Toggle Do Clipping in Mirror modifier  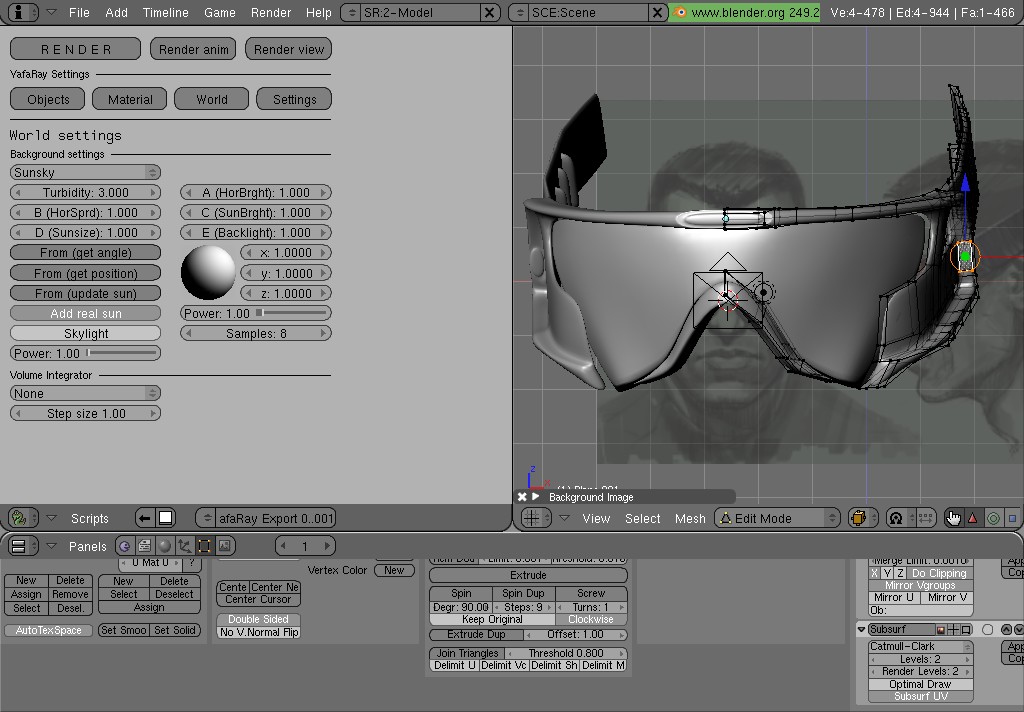939,573
